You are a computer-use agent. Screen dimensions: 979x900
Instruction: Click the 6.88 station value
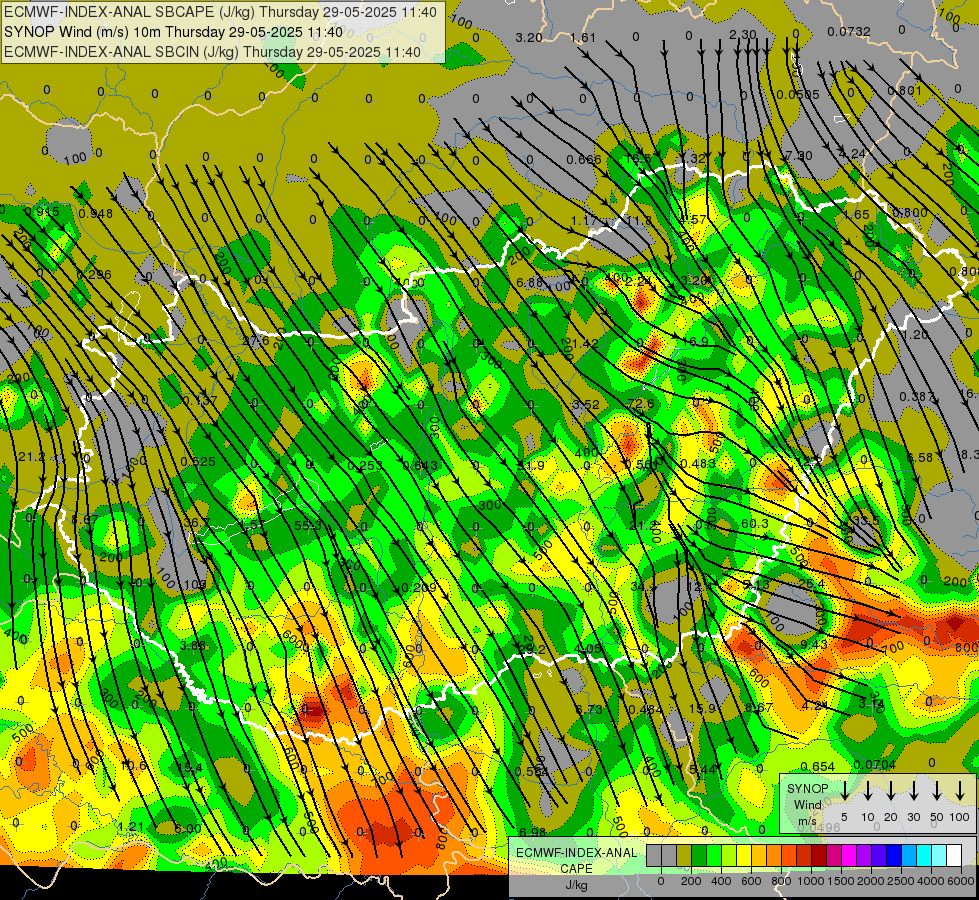pos(529,282)
